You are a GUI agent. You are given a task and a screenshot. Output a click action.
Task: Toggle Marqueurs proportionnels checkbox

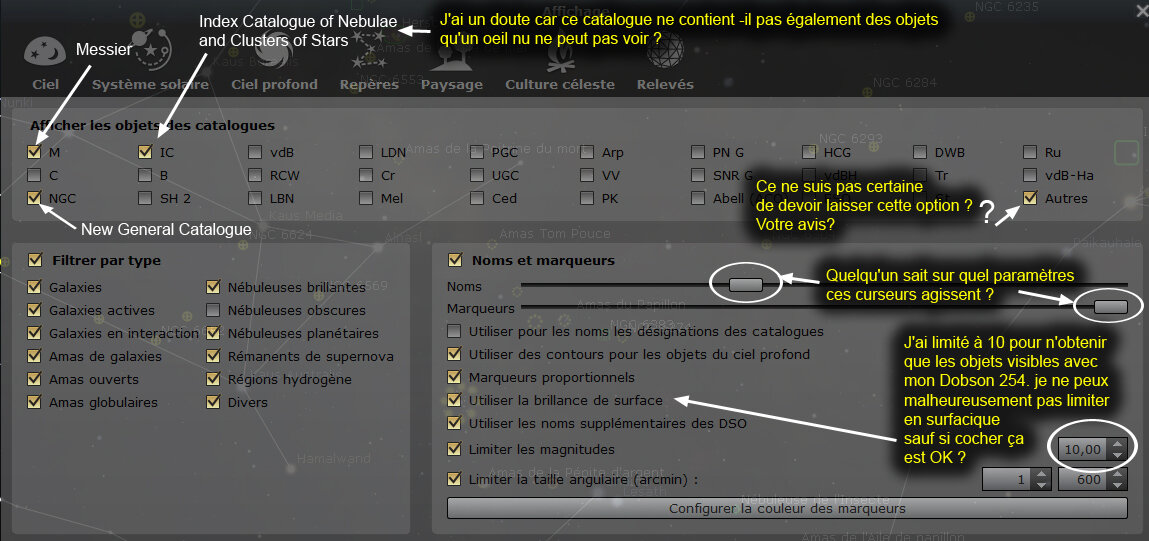pyautogui.click(x=454, y=377)
